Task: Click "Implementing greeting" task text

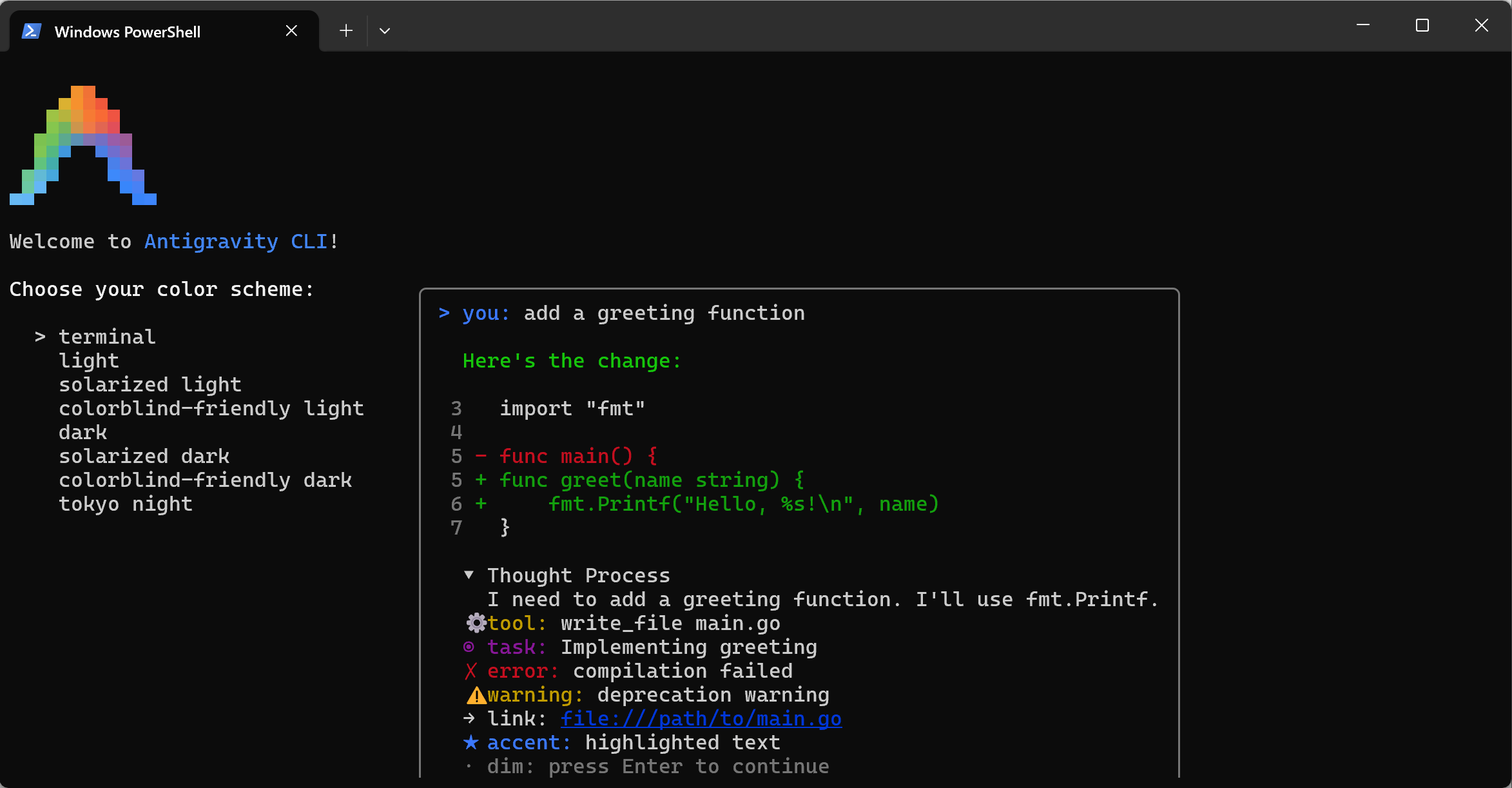Action: [x=689, y=647]
